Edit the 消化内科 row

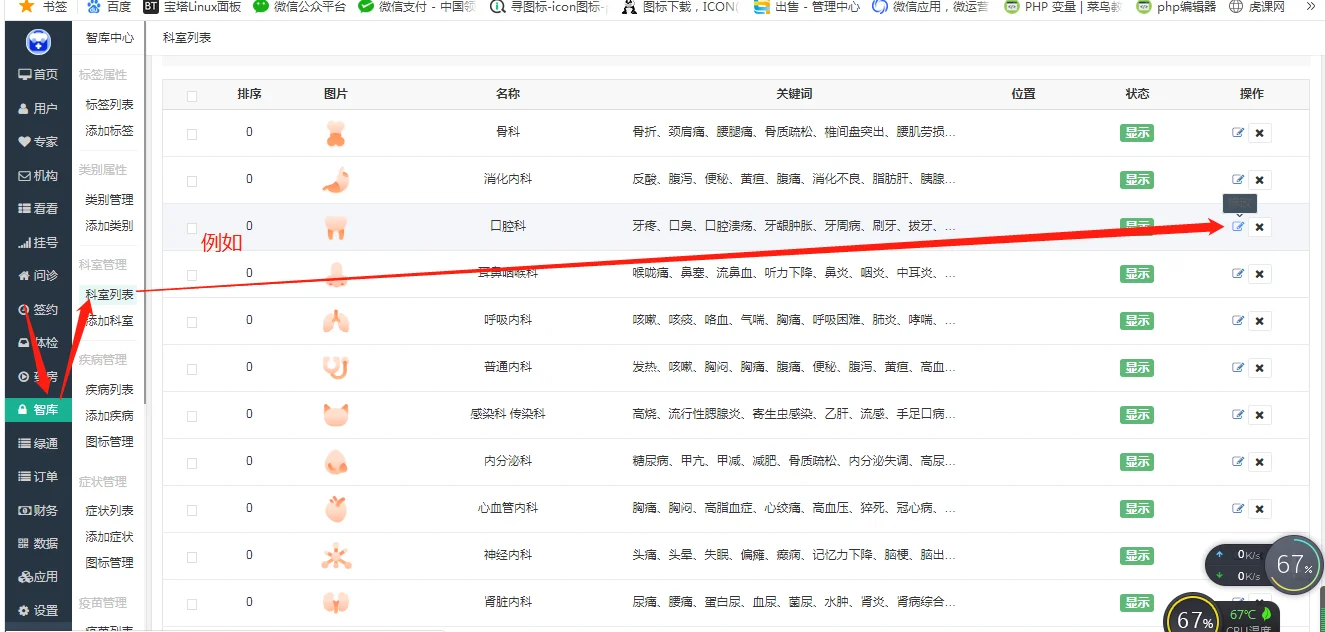coord(1238,180)
